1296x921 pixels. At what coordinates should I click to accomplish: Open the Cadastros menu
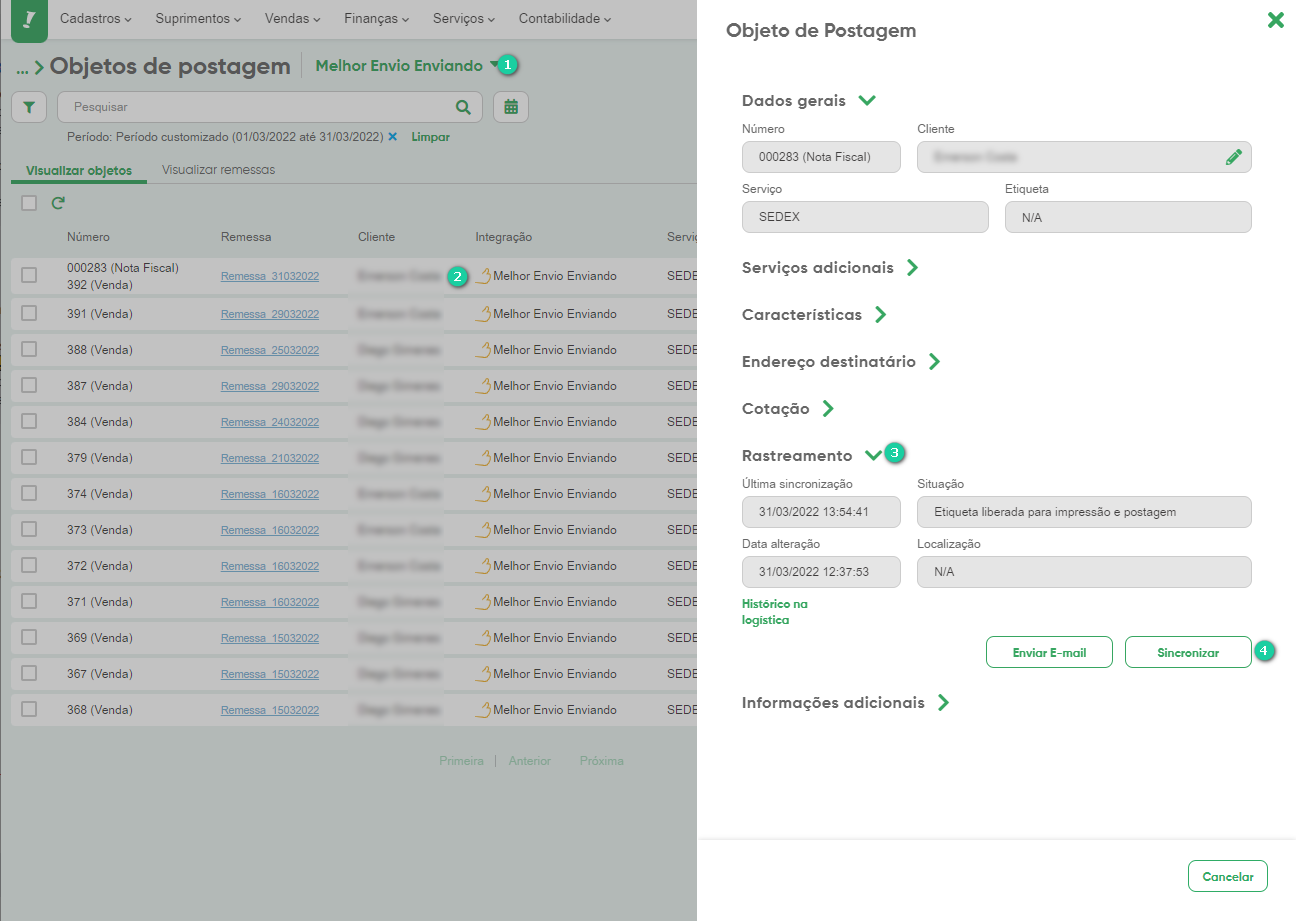click(x=95, y=19)
